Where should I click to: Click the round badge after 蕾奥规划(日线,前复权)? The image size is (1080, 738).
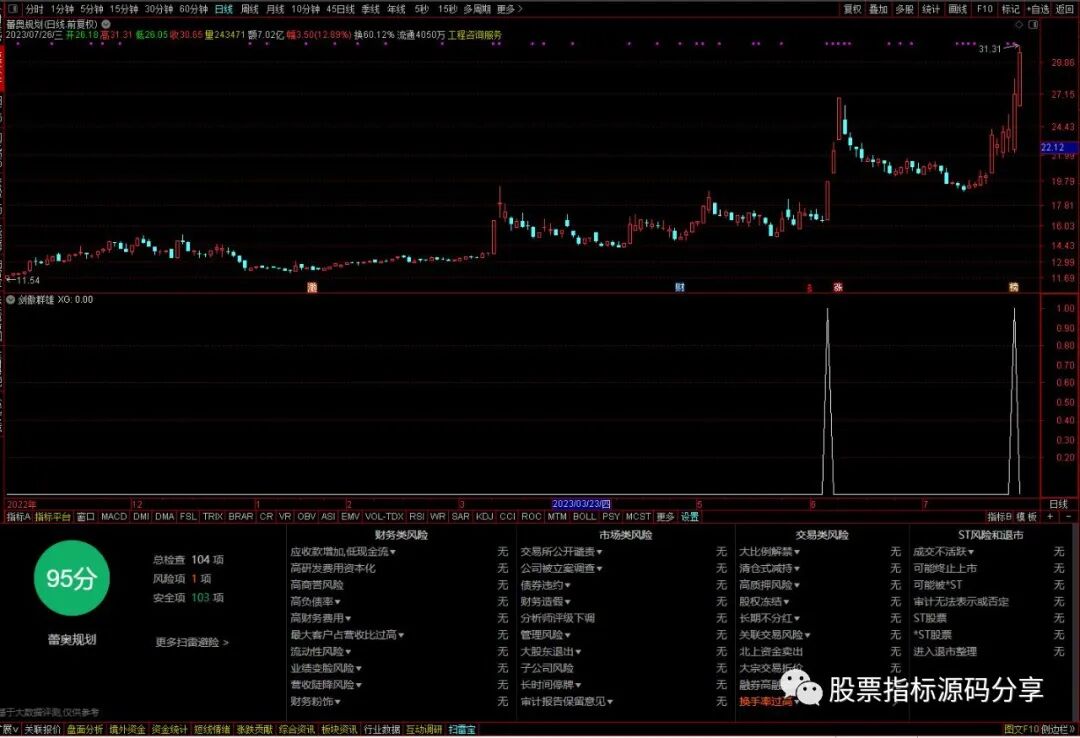pyautogui.click(x=107, y=23)
